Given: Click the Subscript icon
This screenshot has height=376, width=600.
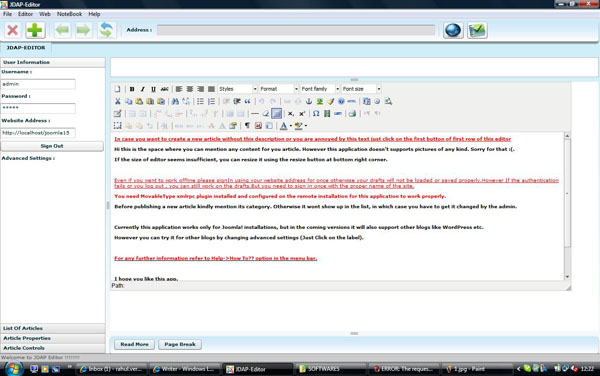Looking at the screenshot, I should [x=291, y=114].
